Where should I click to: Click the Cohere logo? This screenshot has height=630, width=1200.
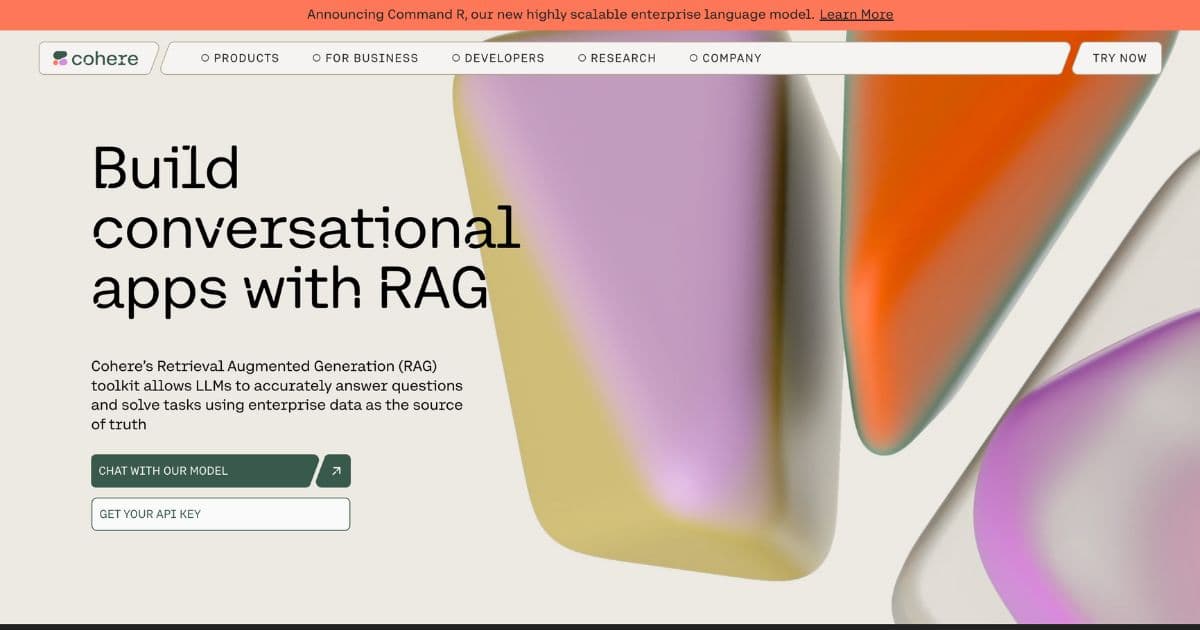pos(96,58)
